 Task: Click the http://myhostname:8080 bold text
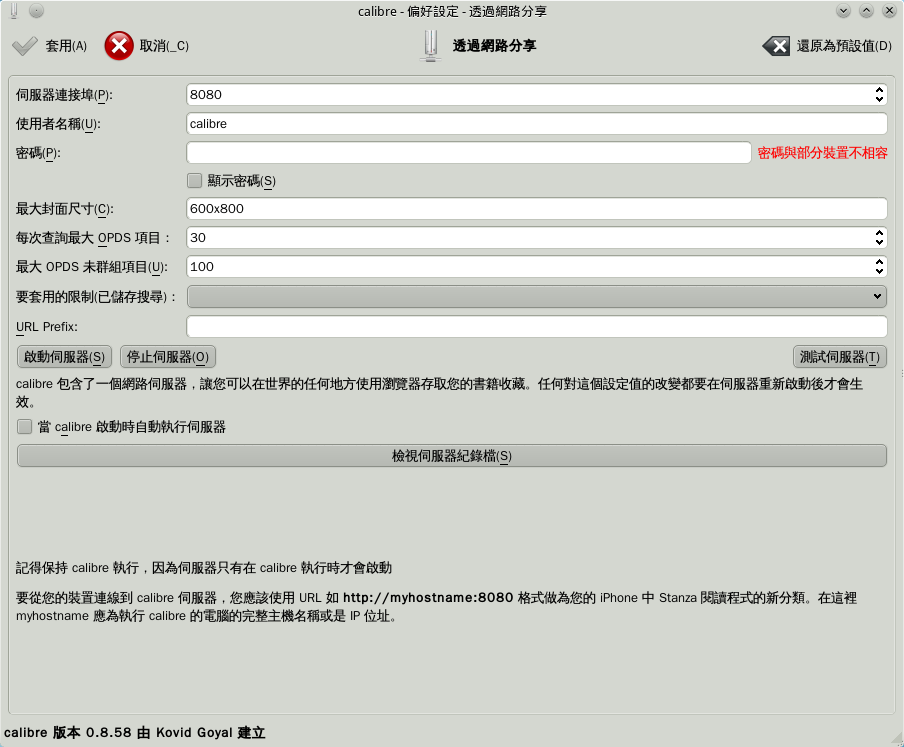click(x=428, y=598)
